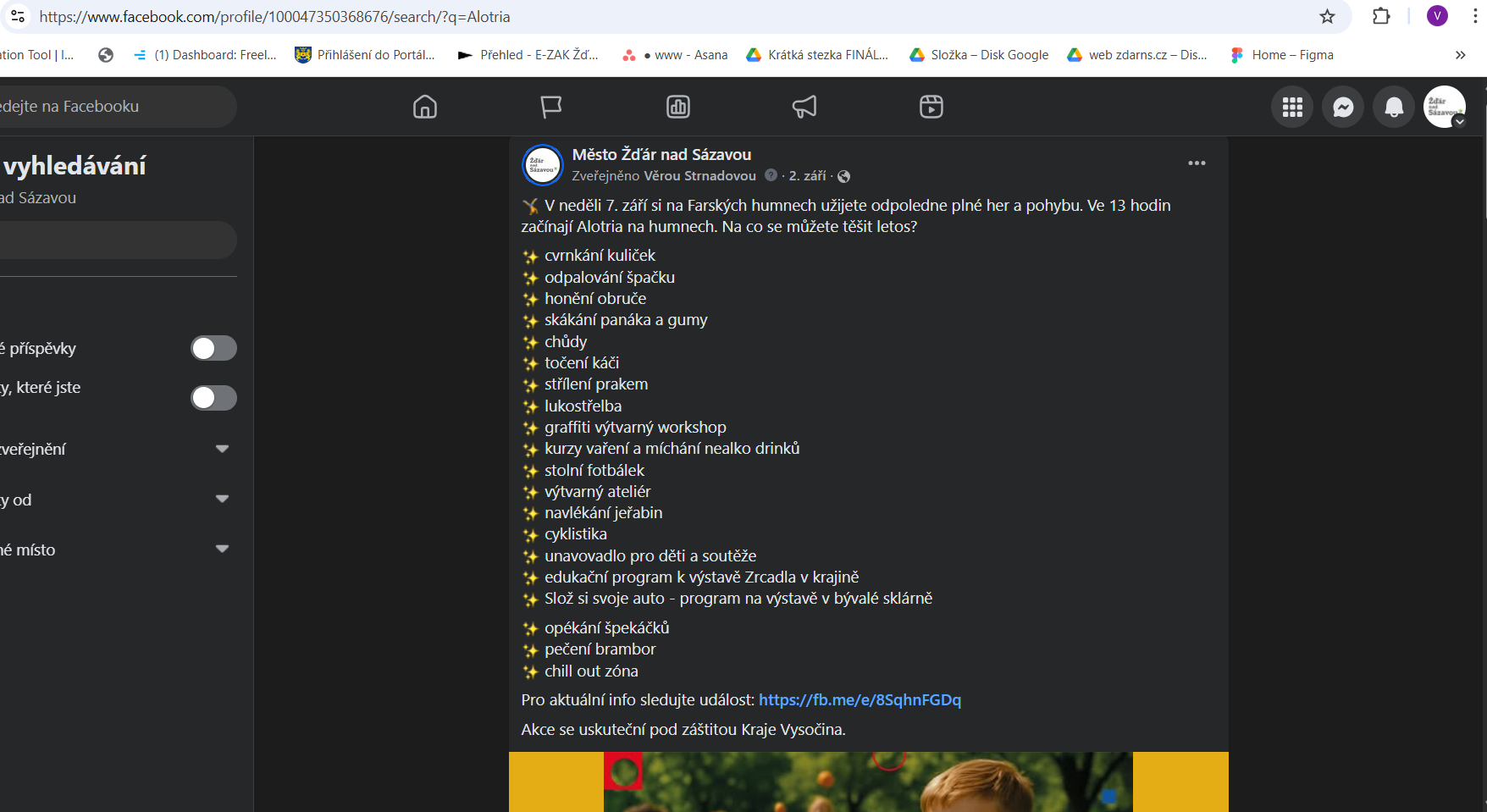
Task: Open the fb.me event link
Action: [860, 700]
